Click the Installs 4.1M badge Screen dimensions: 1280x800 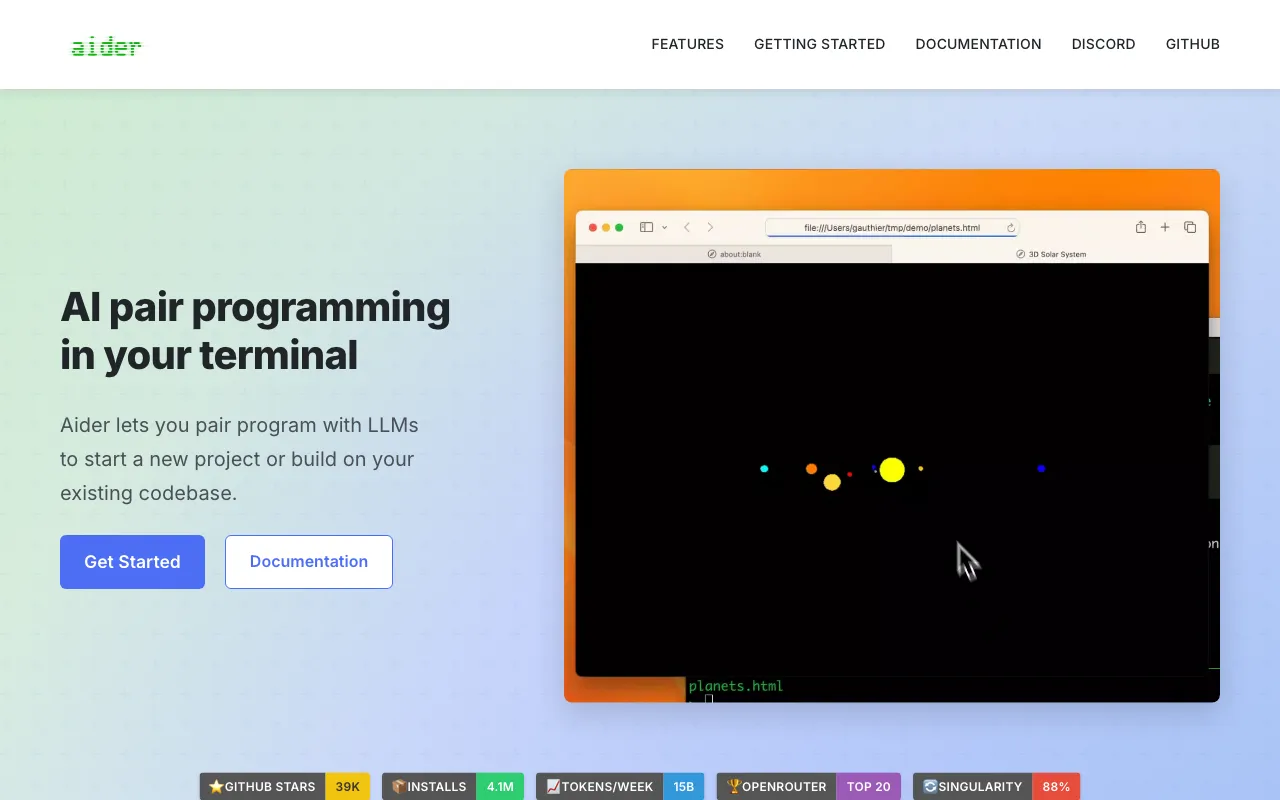tap(453, 787)
